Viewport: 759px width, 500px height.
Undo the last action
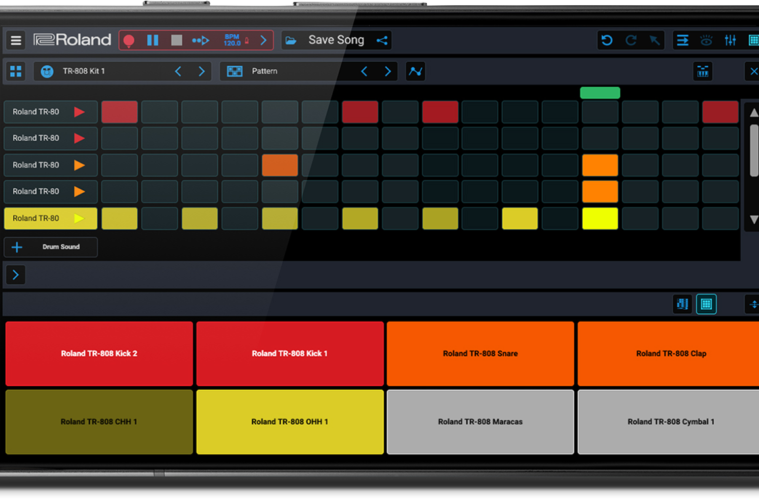[x=607, y=40]
